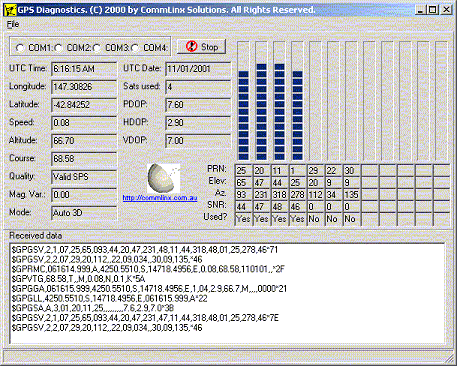Viewport: 457px width, 366px height.
Task: Click the signal bar for satellite 11
Action: click(x=280, y=101)
